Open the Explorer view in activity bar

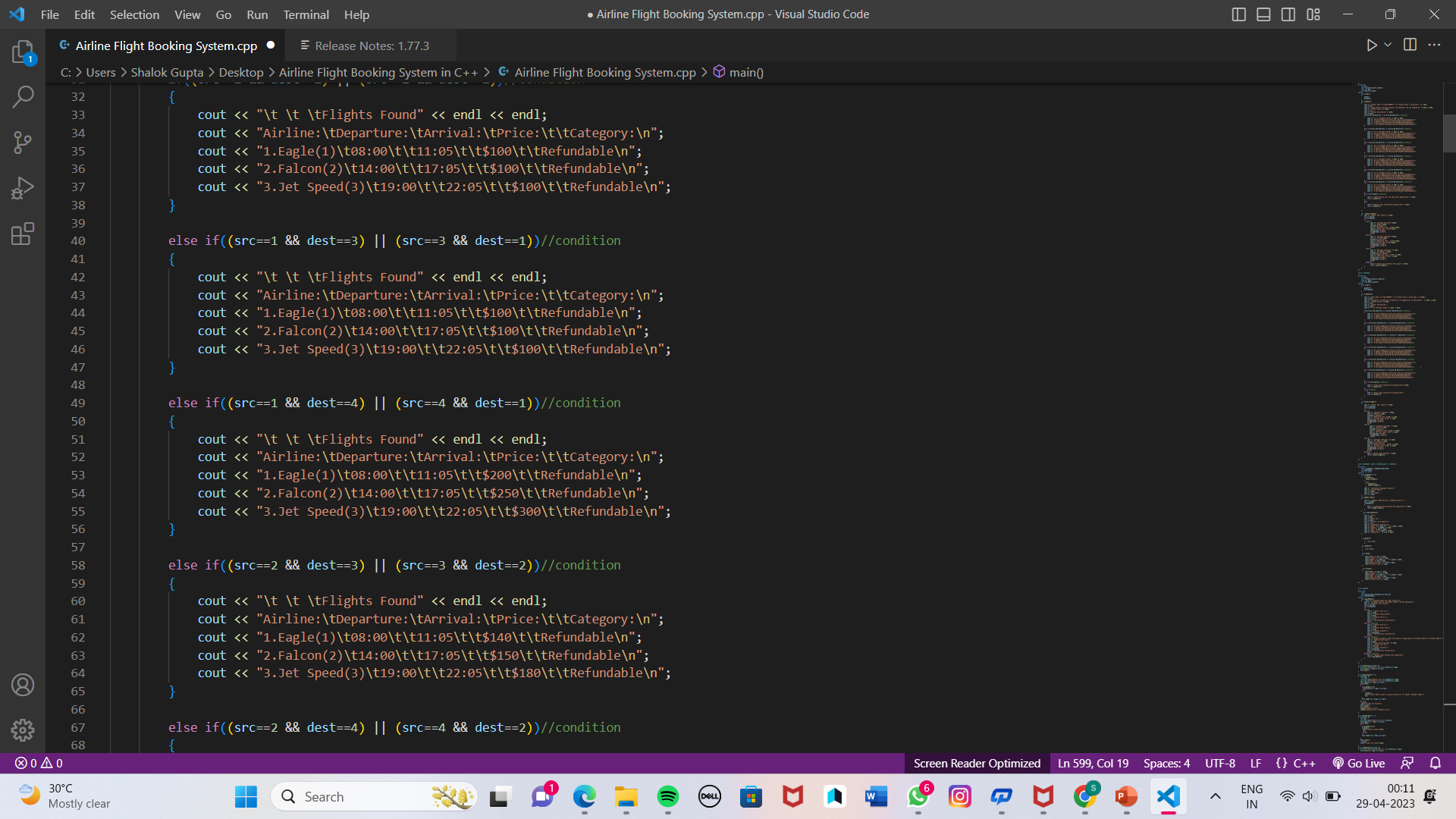click(23, 52)
